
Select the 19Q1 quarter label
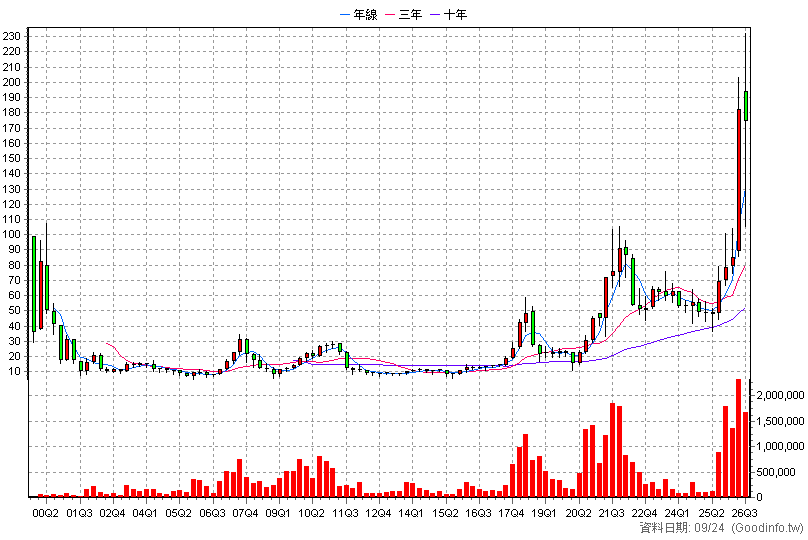tap(544, 513)
